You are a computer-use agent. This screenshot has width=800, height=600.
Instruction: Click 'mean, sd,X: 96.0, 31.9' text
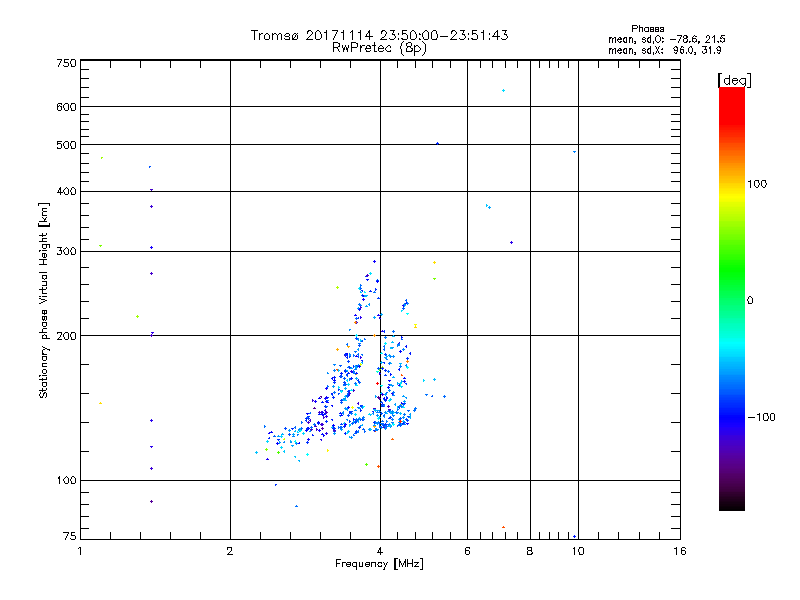664,50
